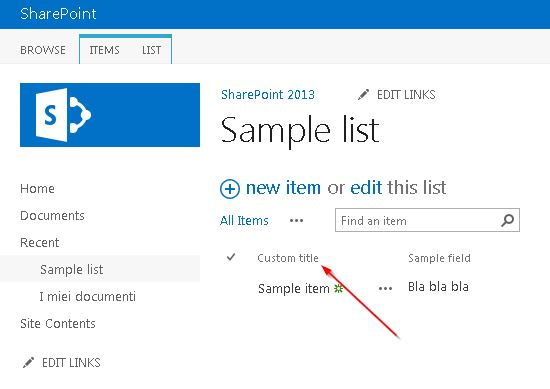Sort by the Sample field column header
This screenshot has height=389, width=550.
point(439,258)
